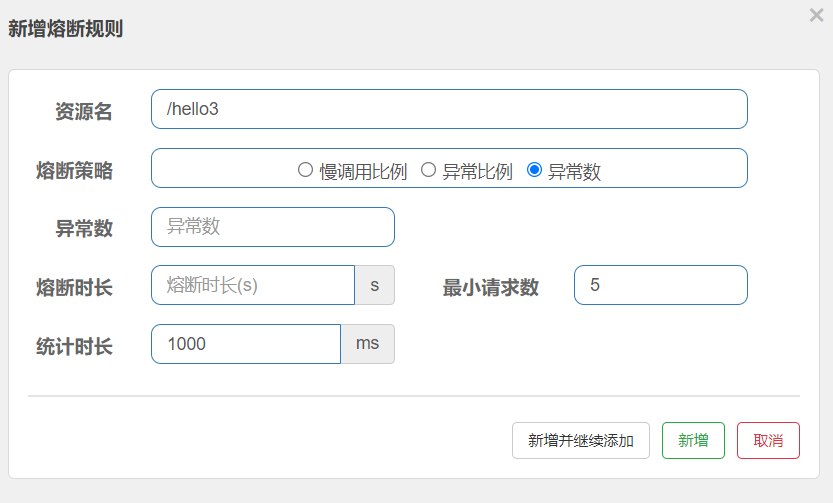This screenshot has height=503, width=833.
Task: Click the green 新增 button
Action: (693, 440)
